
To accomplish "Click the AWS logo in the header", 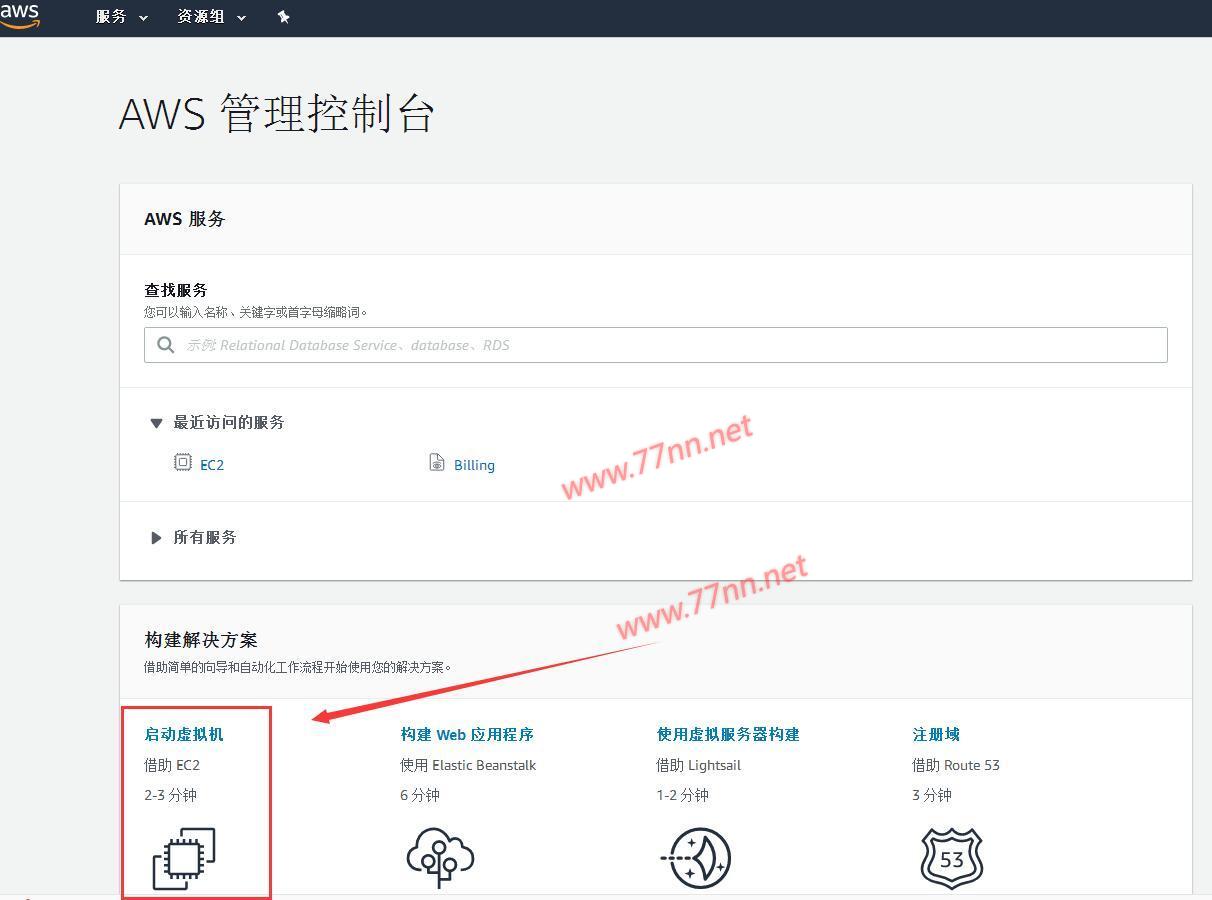I will click(19, 16).
